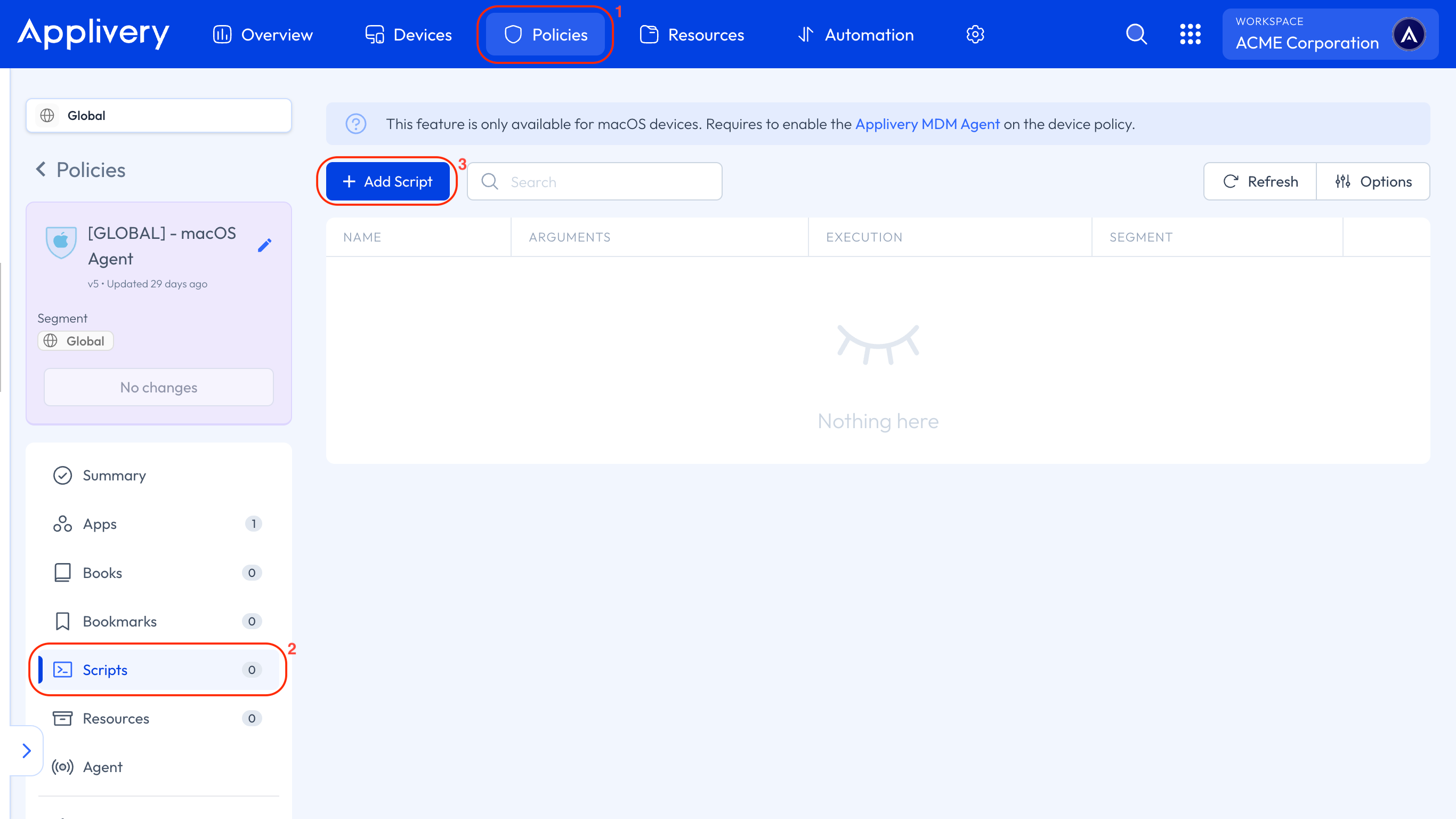Open global search magnifier icon
Image resolution: width=1456 pixels, height=819 pixels.
coord(1136,35)
